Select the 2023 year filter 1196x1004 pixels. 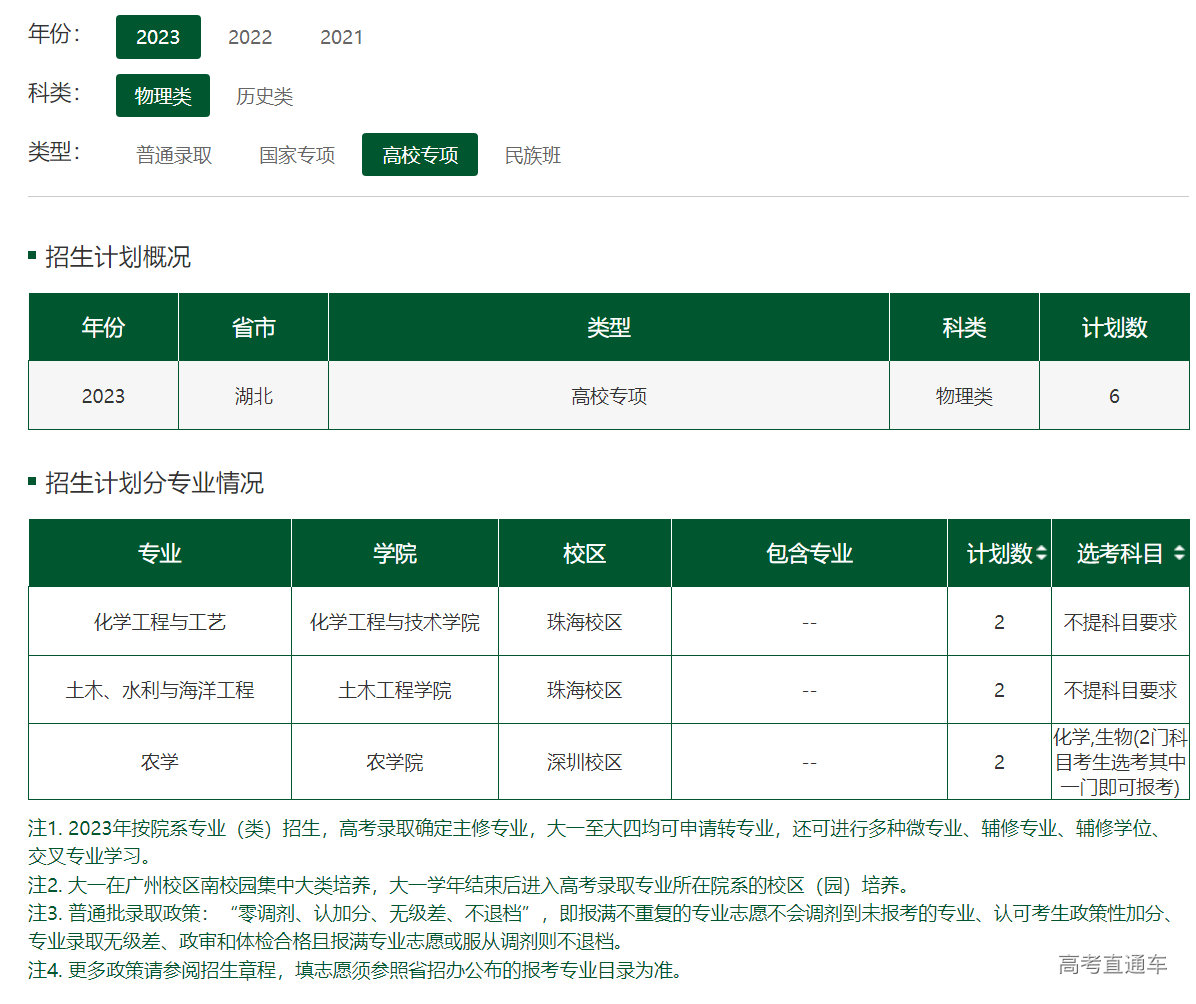pos(158,37)
